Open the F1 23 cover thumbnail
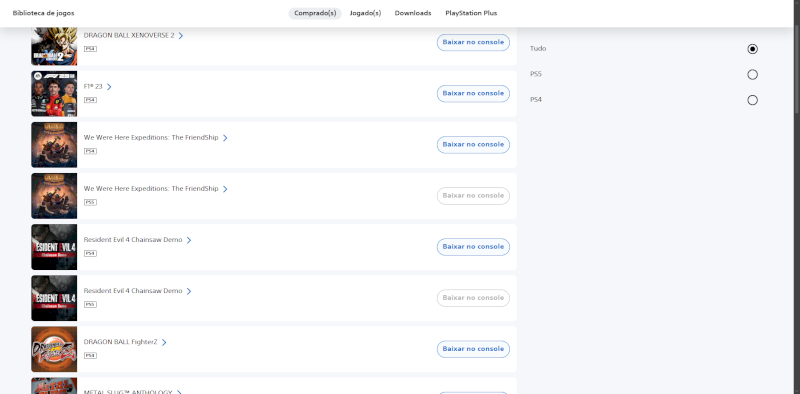800x394 pixels. coord(54,94)
